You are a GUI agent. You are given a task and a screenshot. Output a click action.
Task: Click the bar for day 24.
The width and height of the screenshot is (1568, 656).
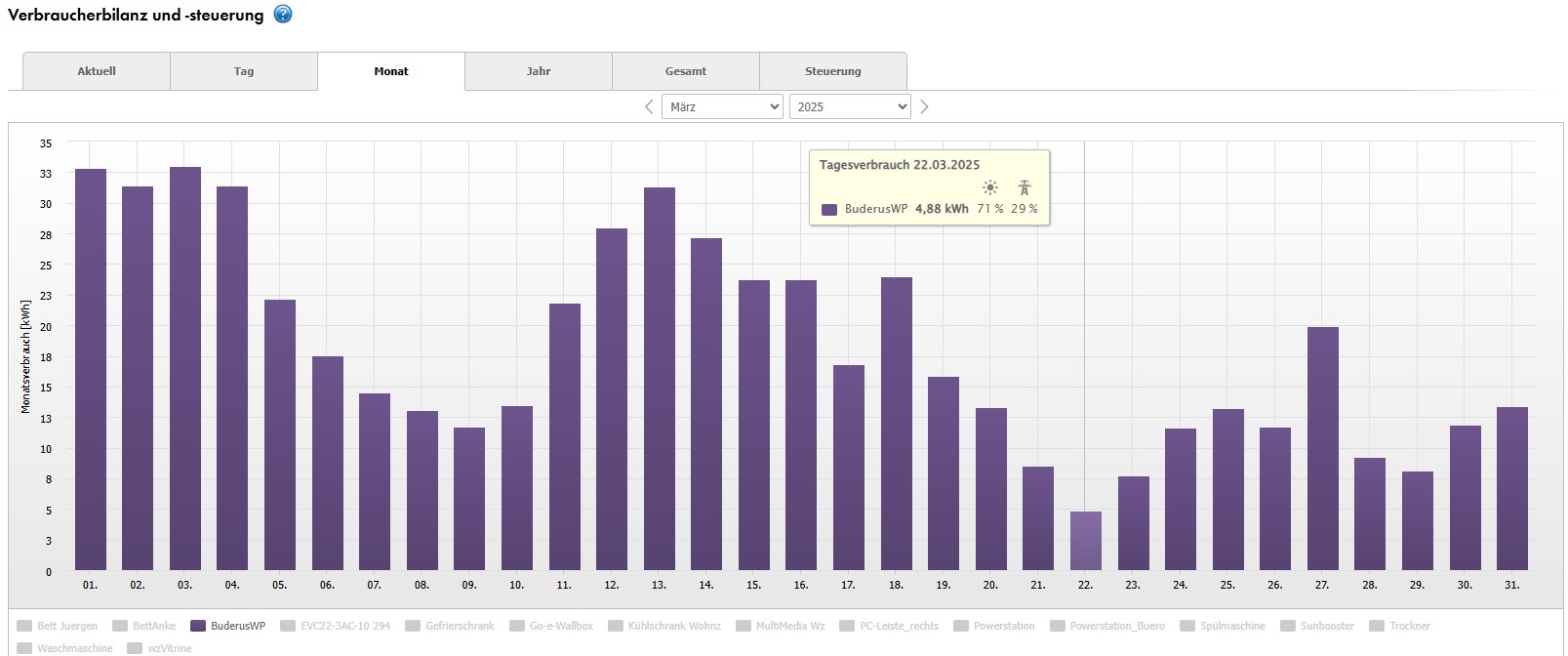(x=1181, y=500)
